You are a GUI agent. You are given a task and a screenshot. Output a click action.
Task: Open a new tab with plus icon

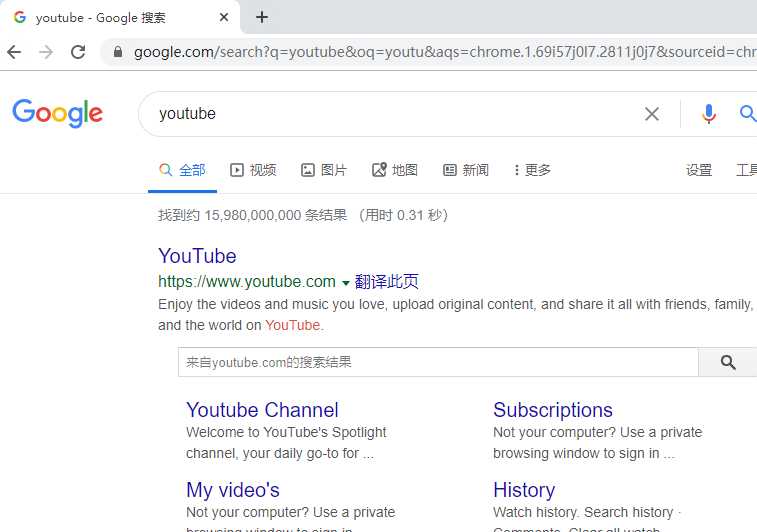262,17
